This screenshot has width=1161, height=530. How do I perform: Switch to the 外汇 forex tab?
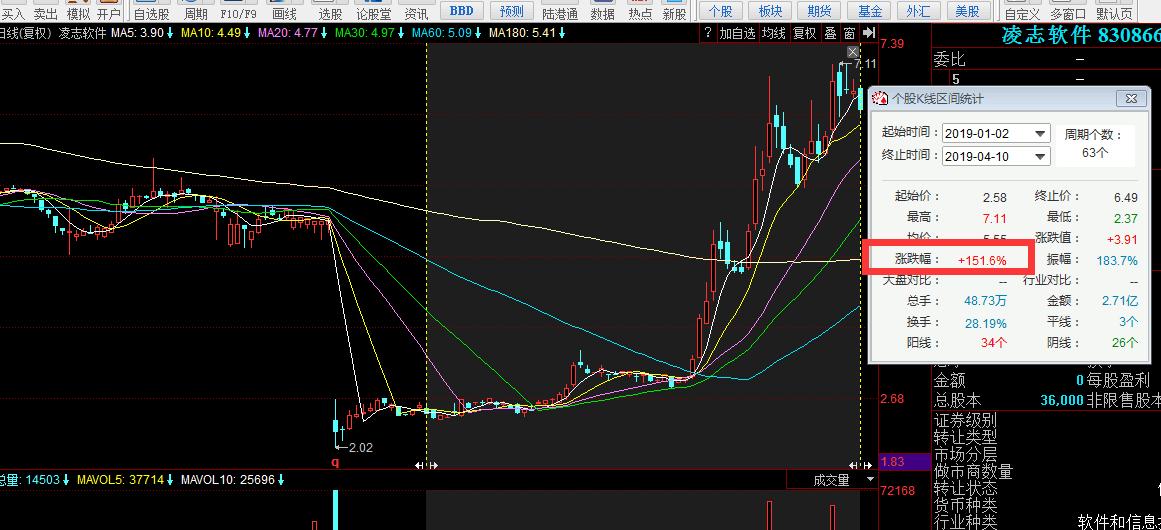pyautogui.click(x=918, y=10)
